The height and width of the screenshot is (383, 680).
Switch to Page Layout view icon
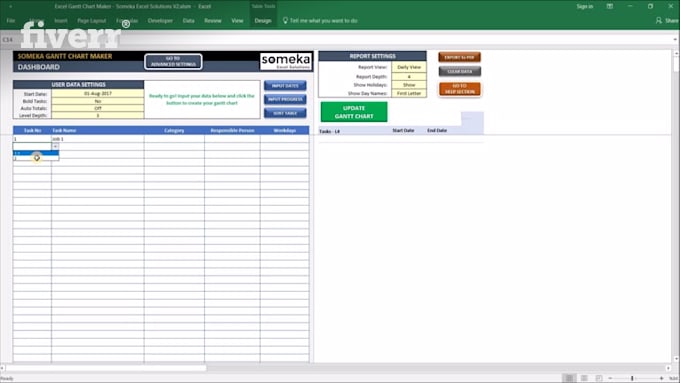[x=584, y=378]
